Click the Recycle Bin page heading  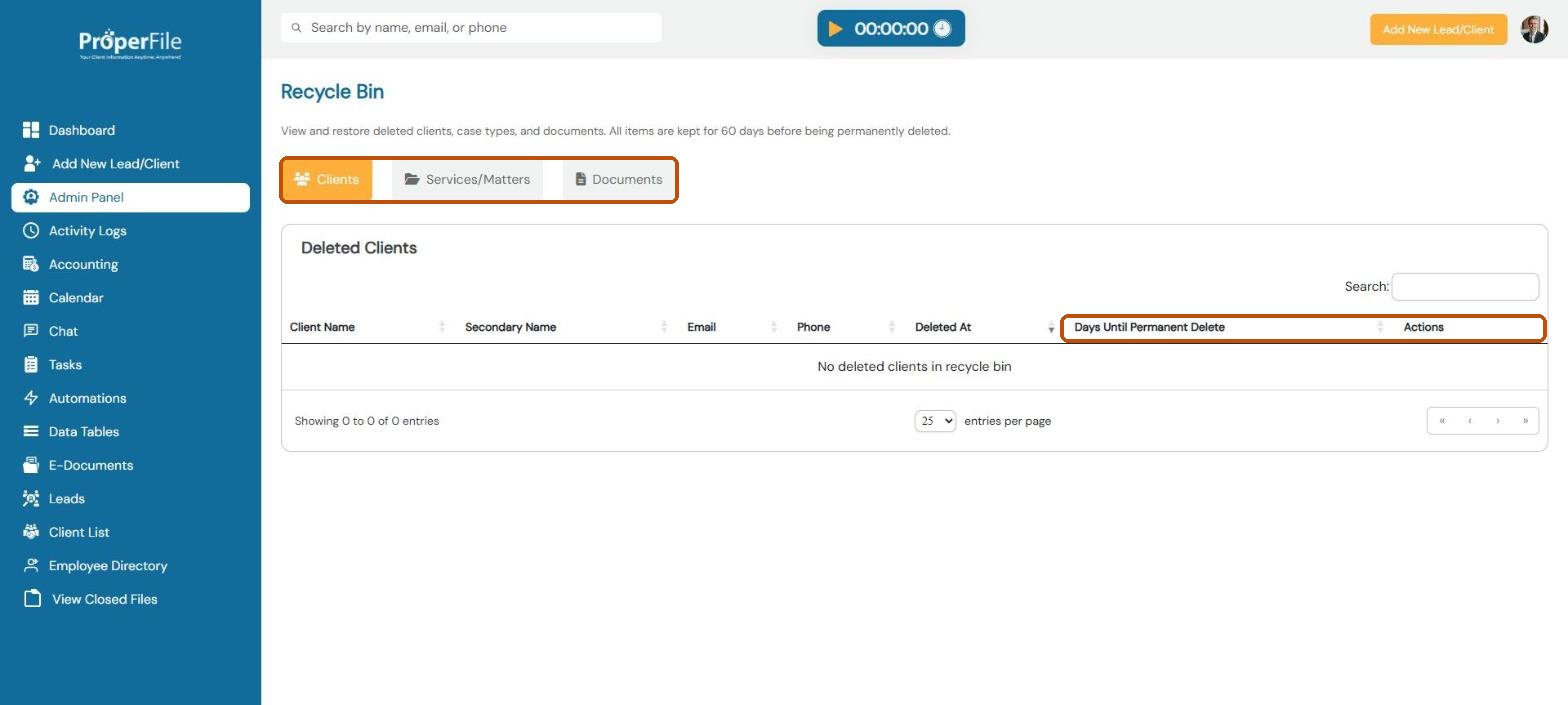pos(332,92)
